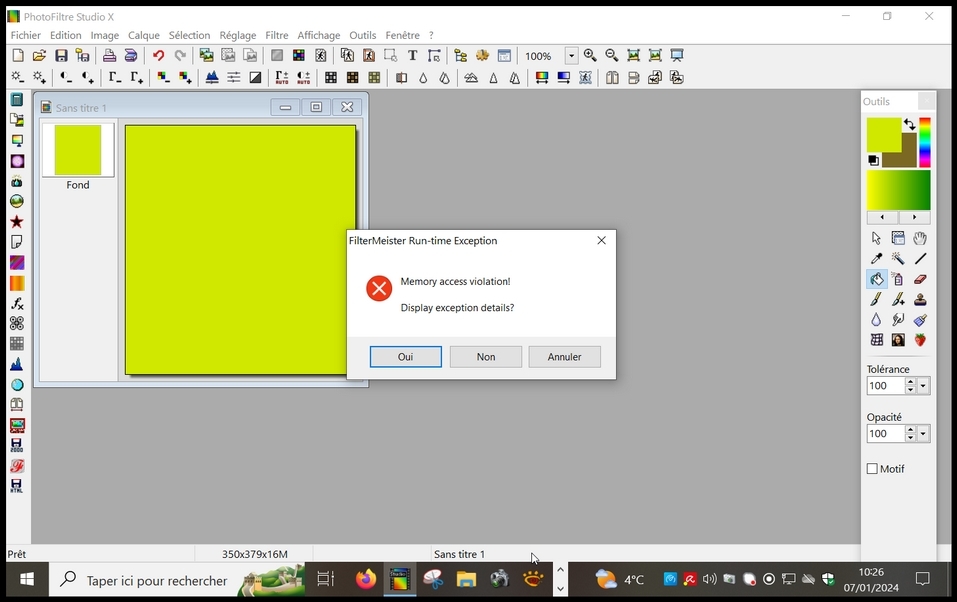Click the Contrast minus toolbar icon
This screenshot has width=957, height=602.
pyautogui.click(x=65, y=78)
